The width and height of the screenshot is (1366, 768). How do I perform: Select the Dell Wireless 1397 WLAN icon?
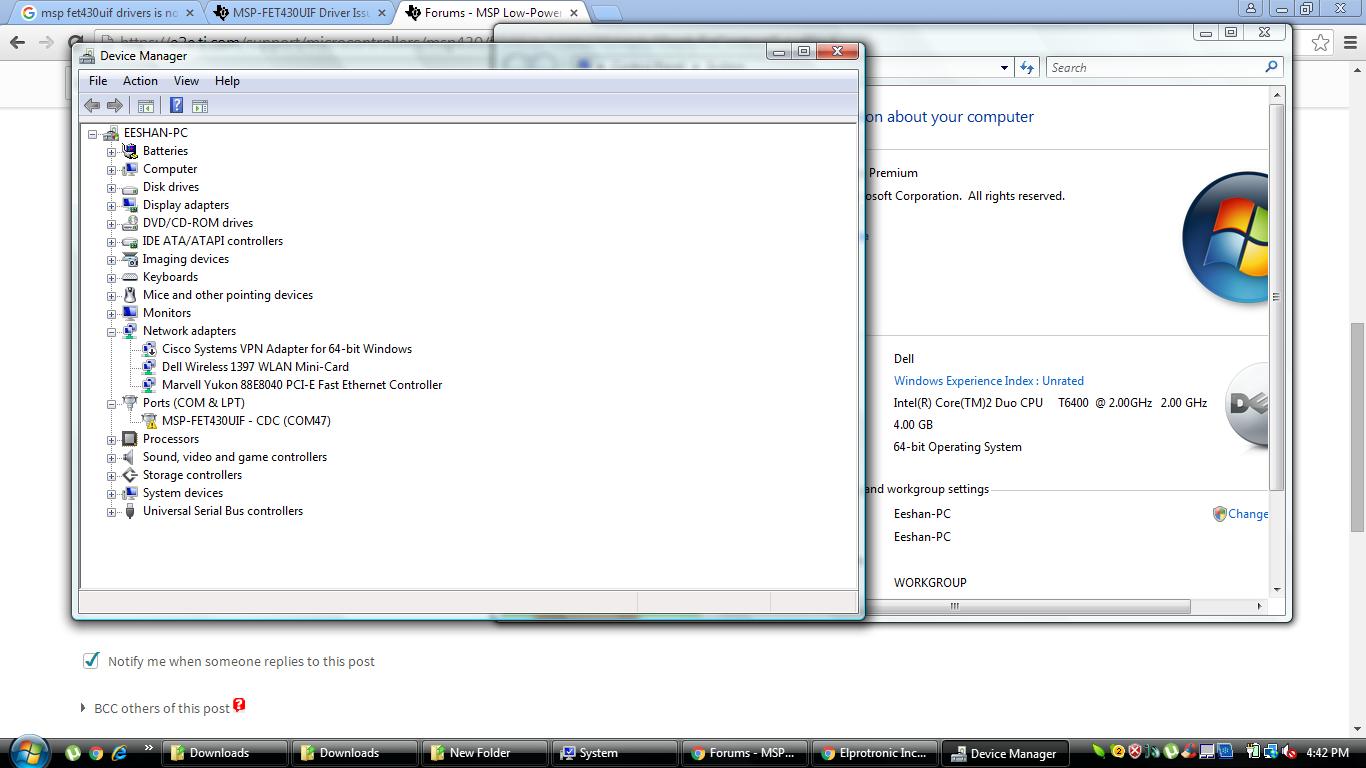149,367
